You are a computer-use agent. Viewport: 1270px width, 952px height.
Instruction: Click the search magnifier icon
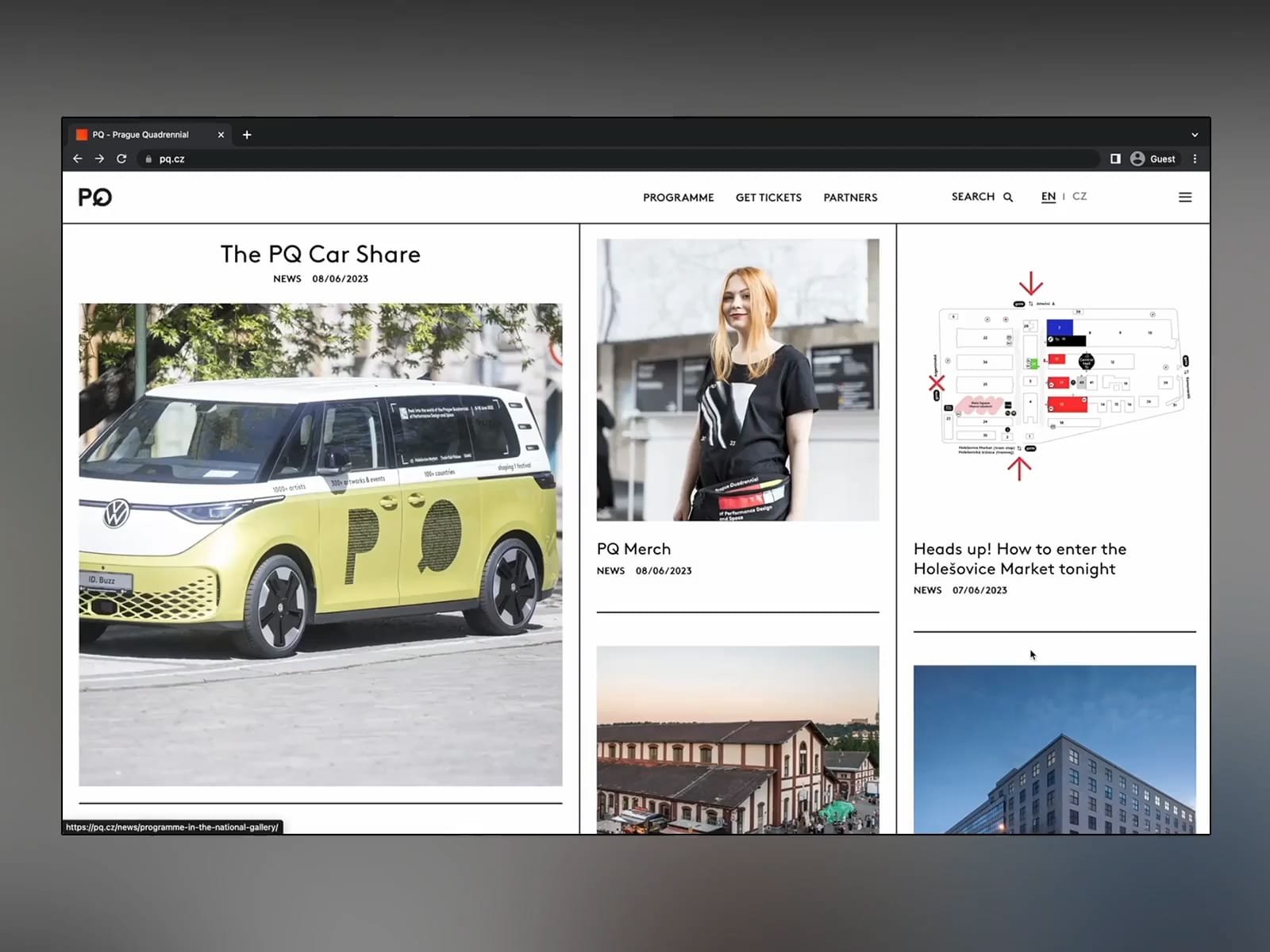tap(1008, 198)
